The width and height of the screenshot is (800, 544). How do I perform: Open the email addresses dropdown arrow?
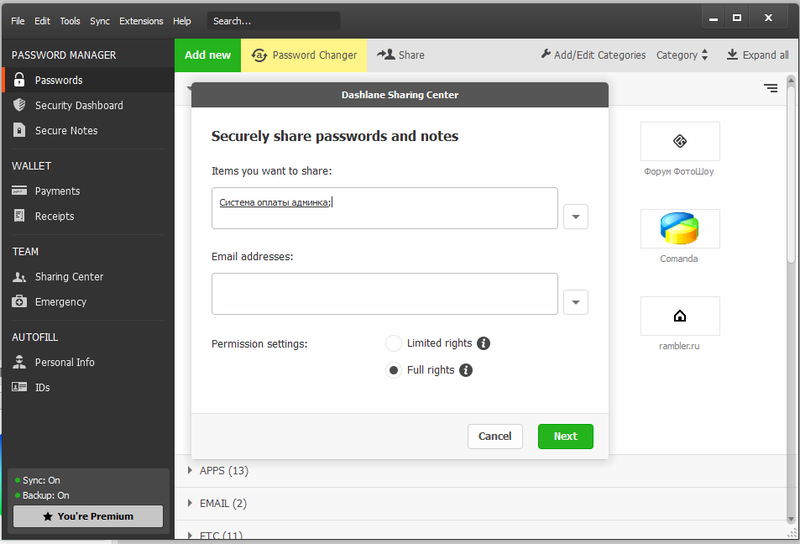point(576,302)
